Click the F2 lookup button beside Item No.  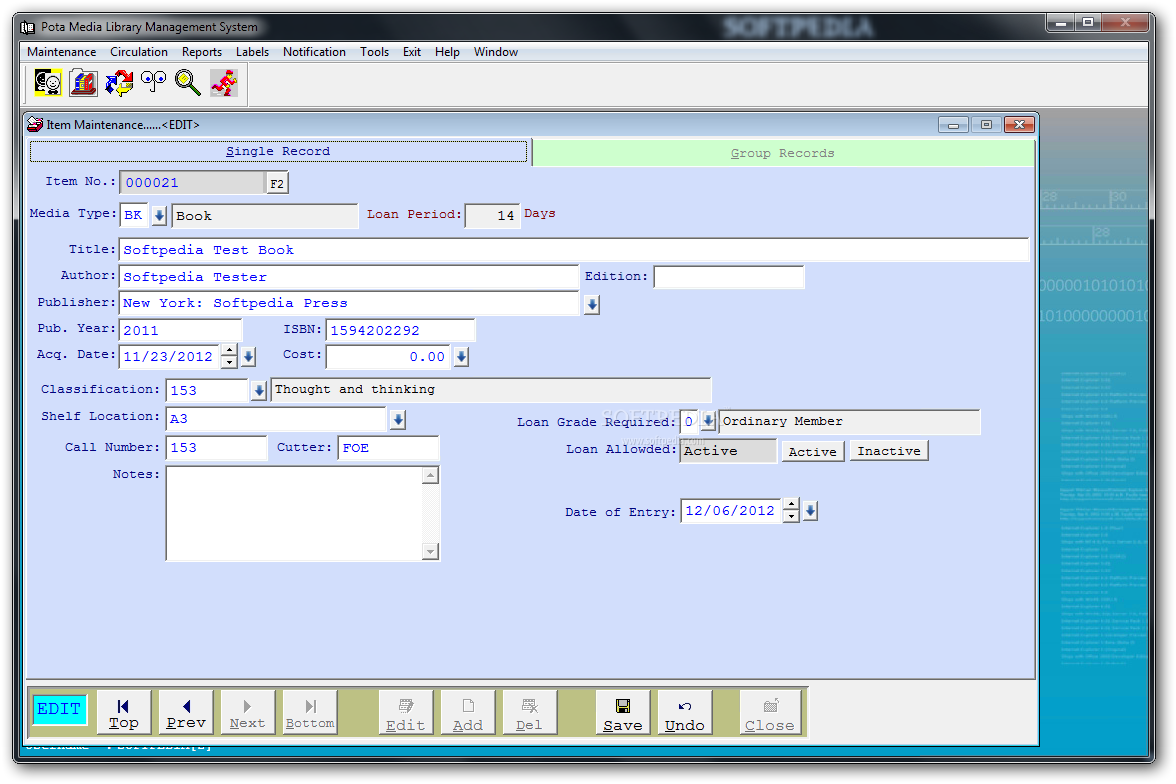click(x=278, y=183)
